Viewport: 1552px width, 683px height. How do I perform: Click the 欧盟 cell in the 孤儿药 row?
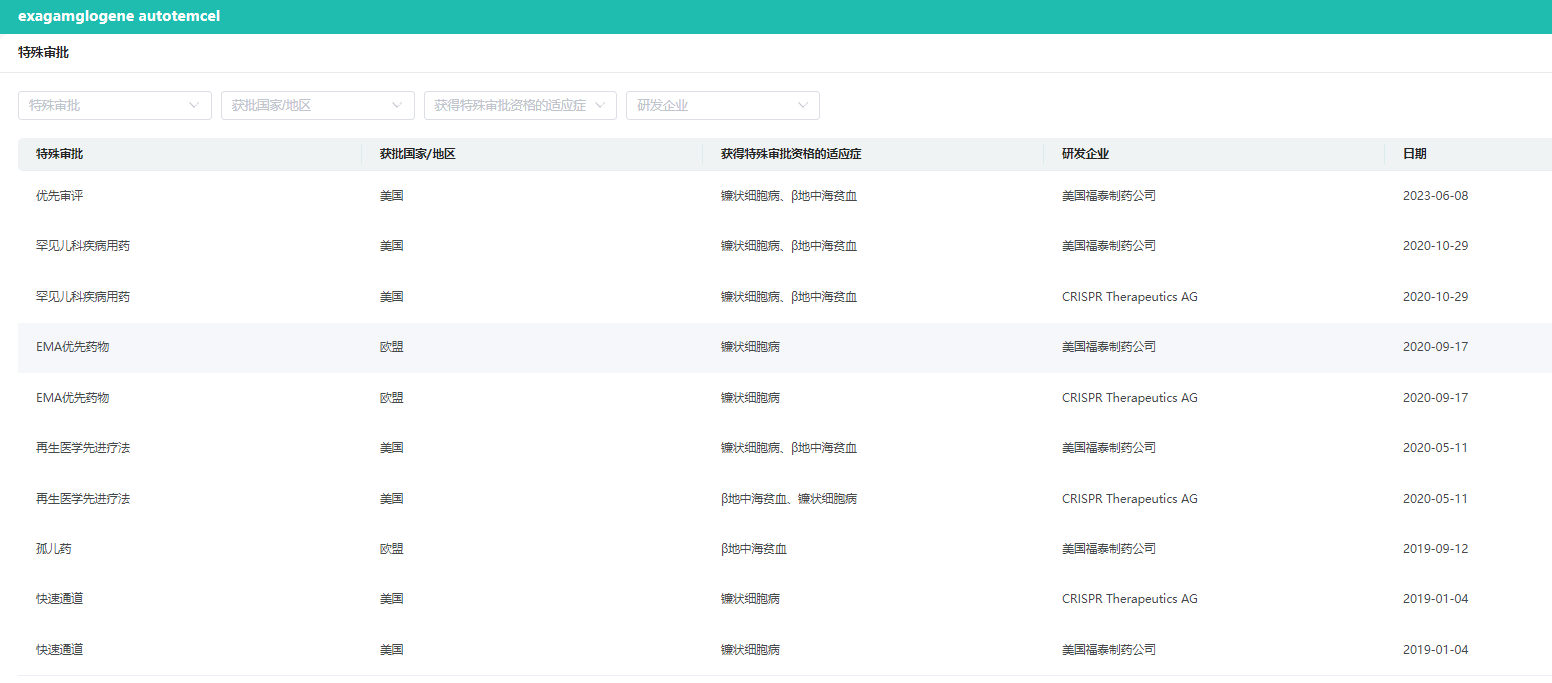coord(391,549)
